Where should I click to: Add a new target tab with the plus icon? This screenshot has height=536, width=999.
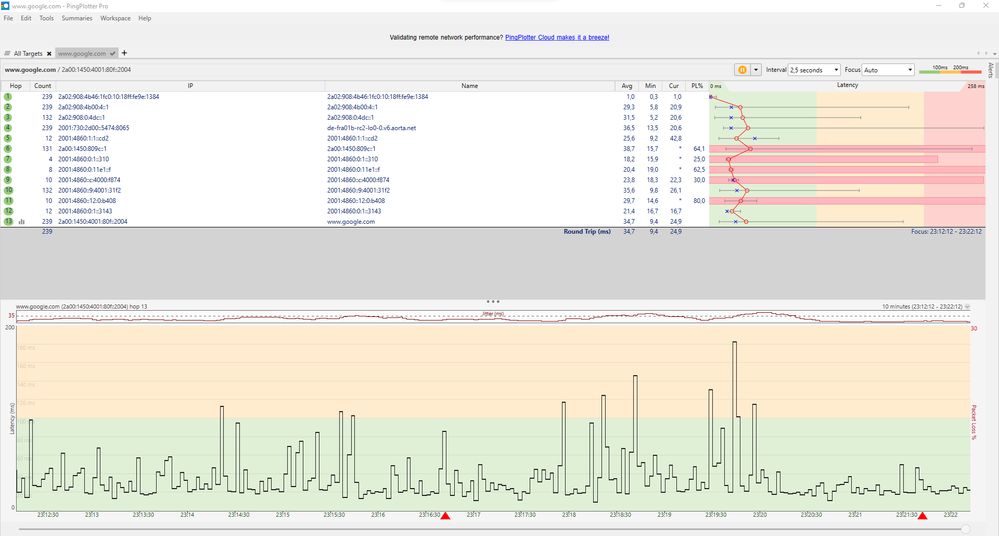point(124,53)
